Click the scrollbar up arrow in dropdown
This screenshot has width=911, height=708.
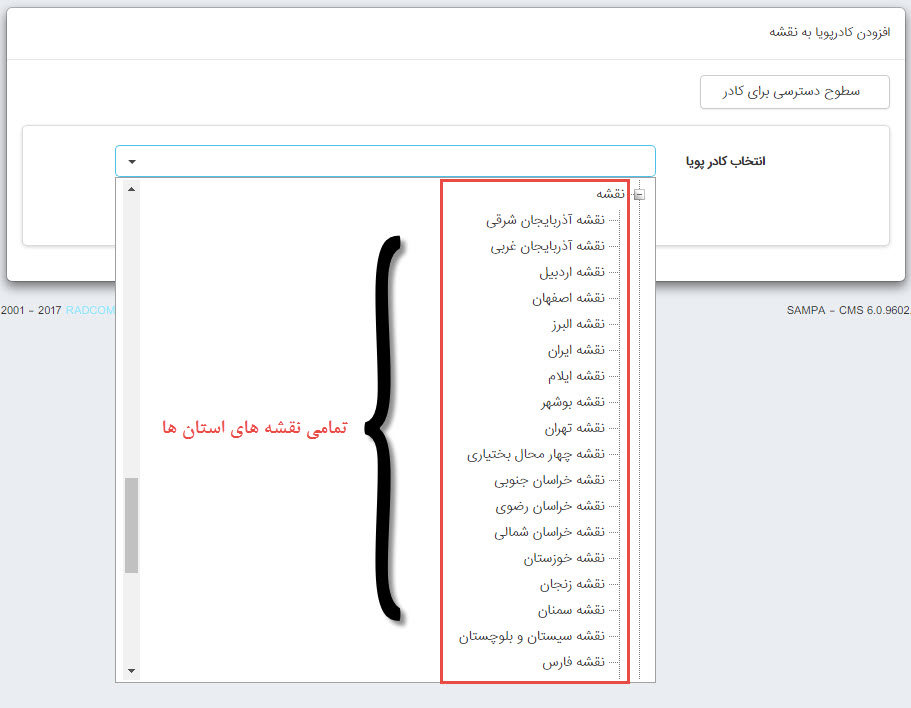[131, 188]
